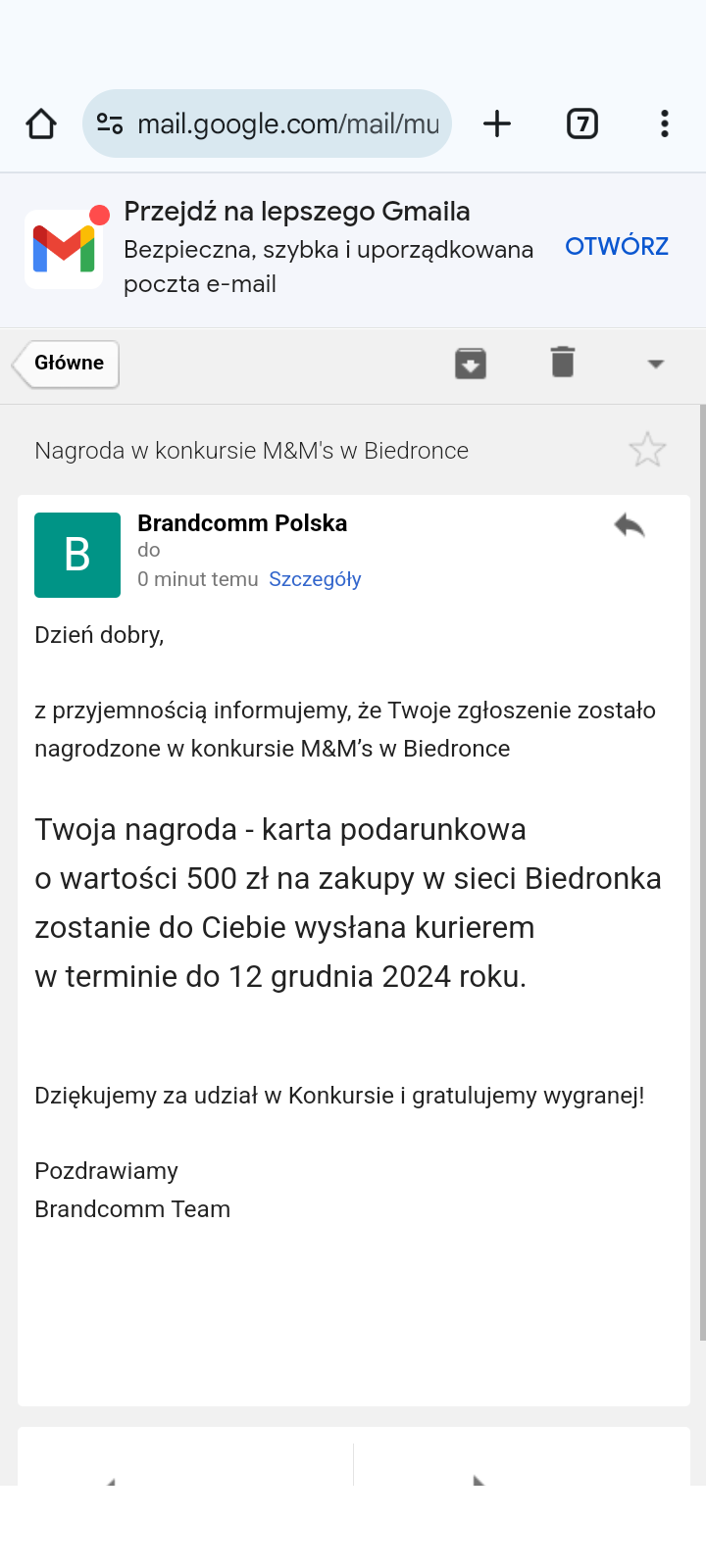Screen dimensions: 706x1568
Task: Delete the email with trash icon
Action: (563, 362)
